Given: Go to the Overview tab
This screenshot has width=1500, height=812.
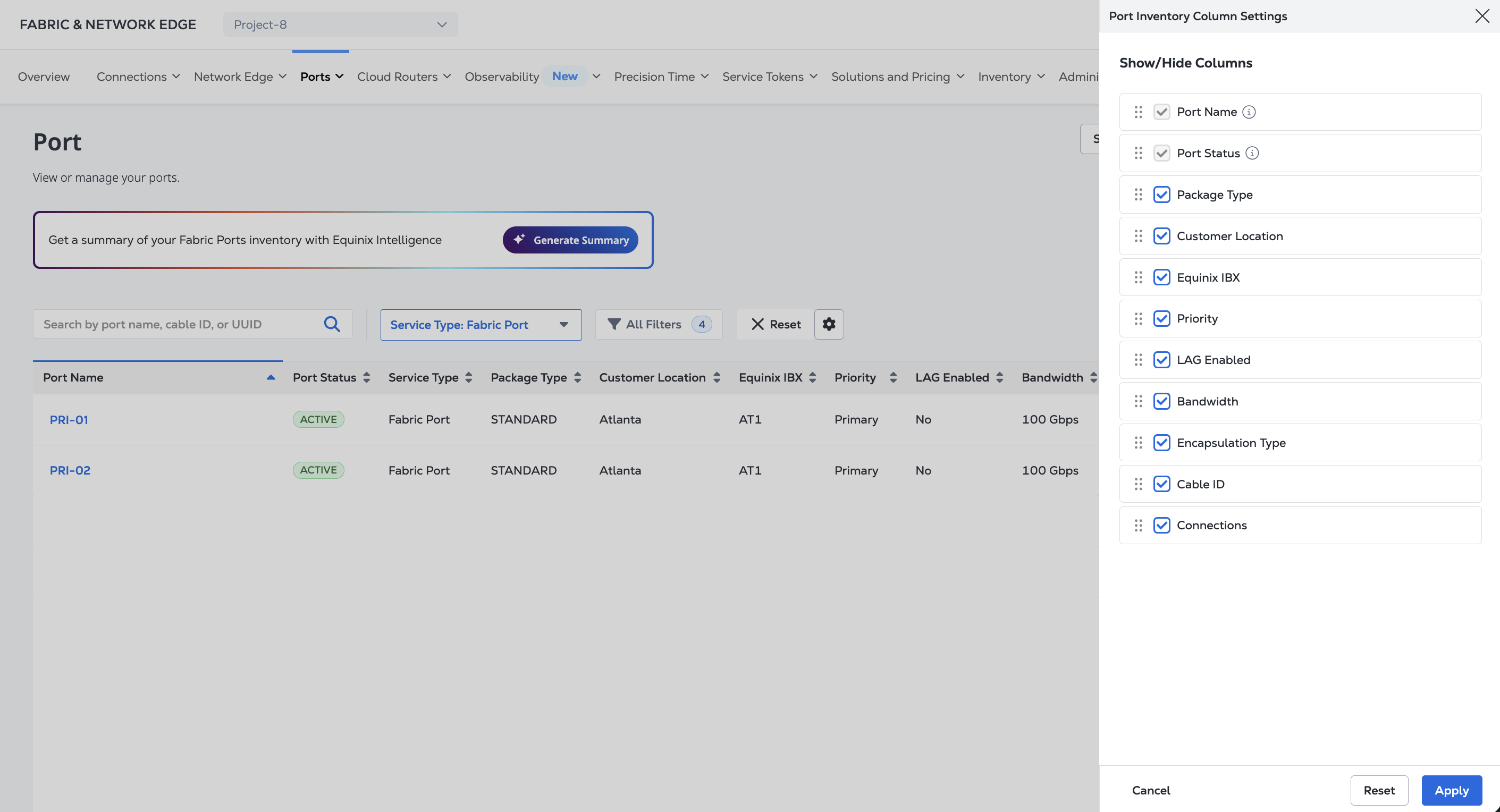Looking at the screenshot, I should click(44, 76).
